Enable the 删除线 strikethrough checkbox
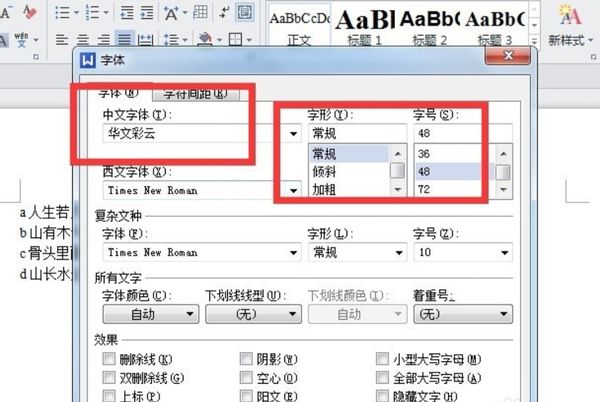600x402 pixels. pos(110,359)
